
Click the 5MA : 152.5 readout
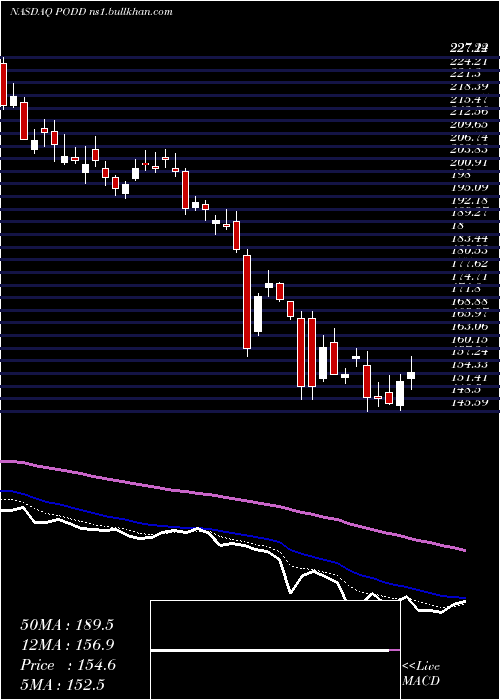pos(64,684)
